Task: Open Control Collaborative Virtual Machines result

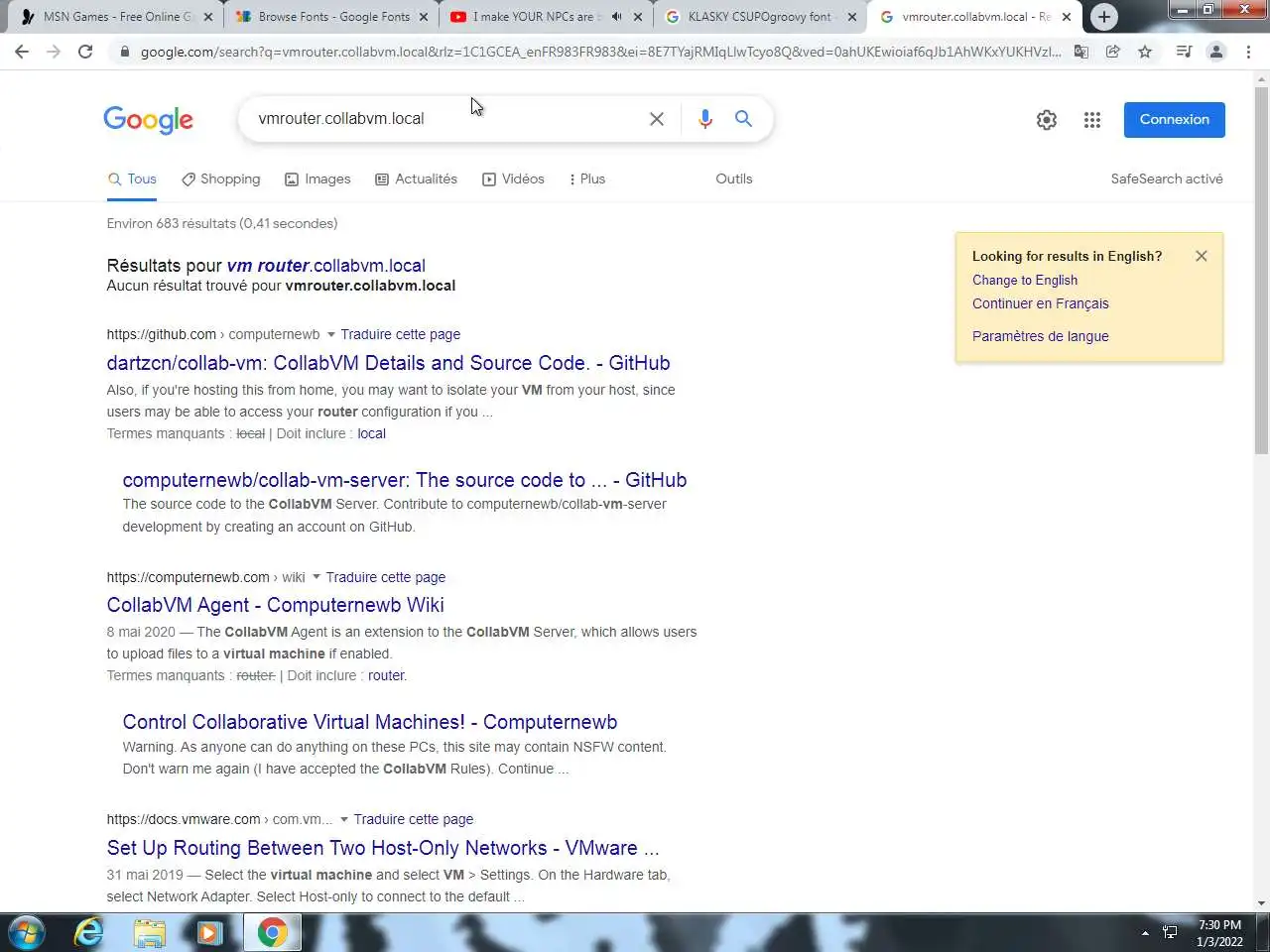Action: pyautogui.click(x=370, y=722)
